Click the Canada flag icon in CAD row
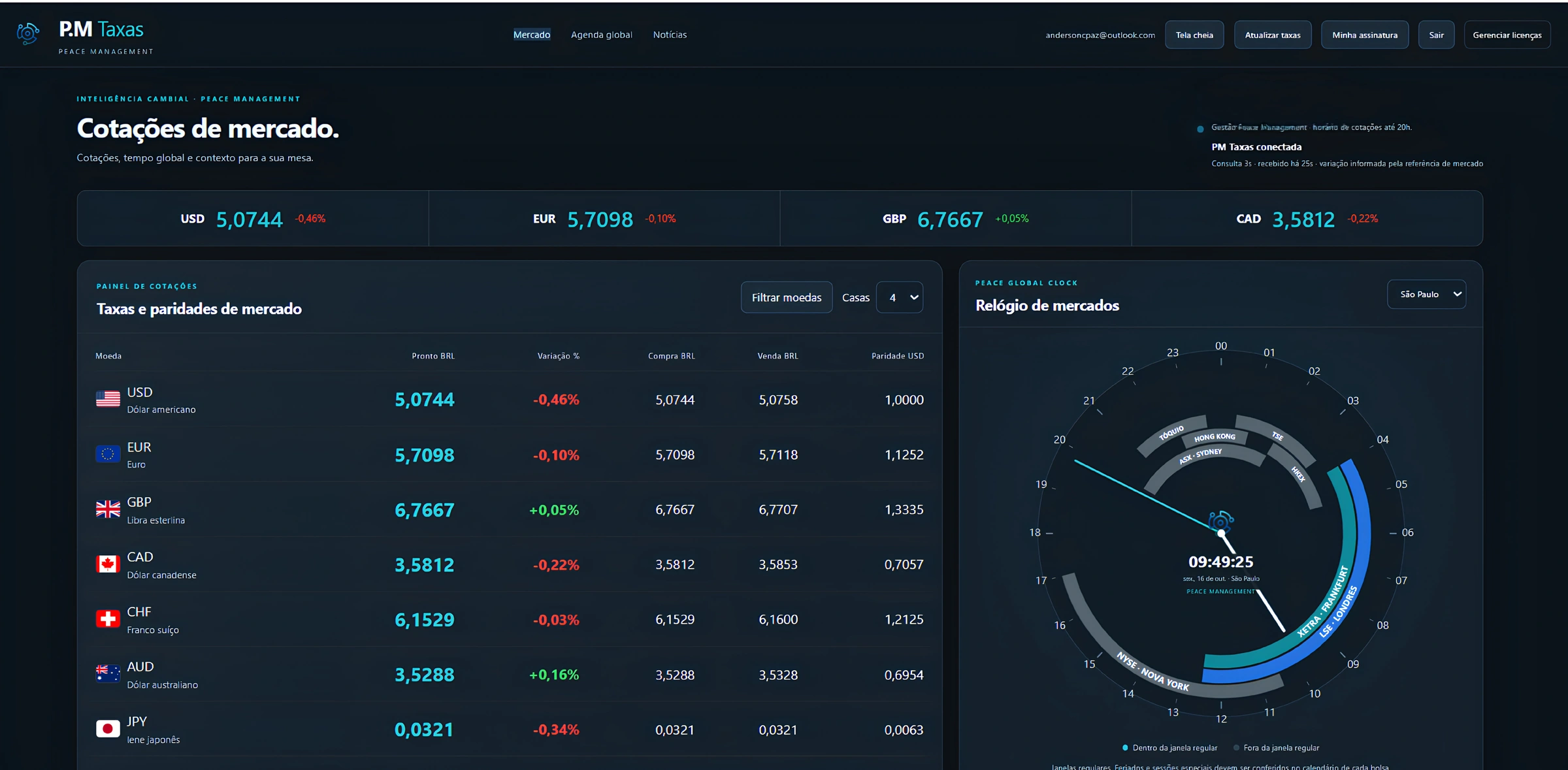The height and width of the screenshot is (770, 1568). (x=108, y=564)
